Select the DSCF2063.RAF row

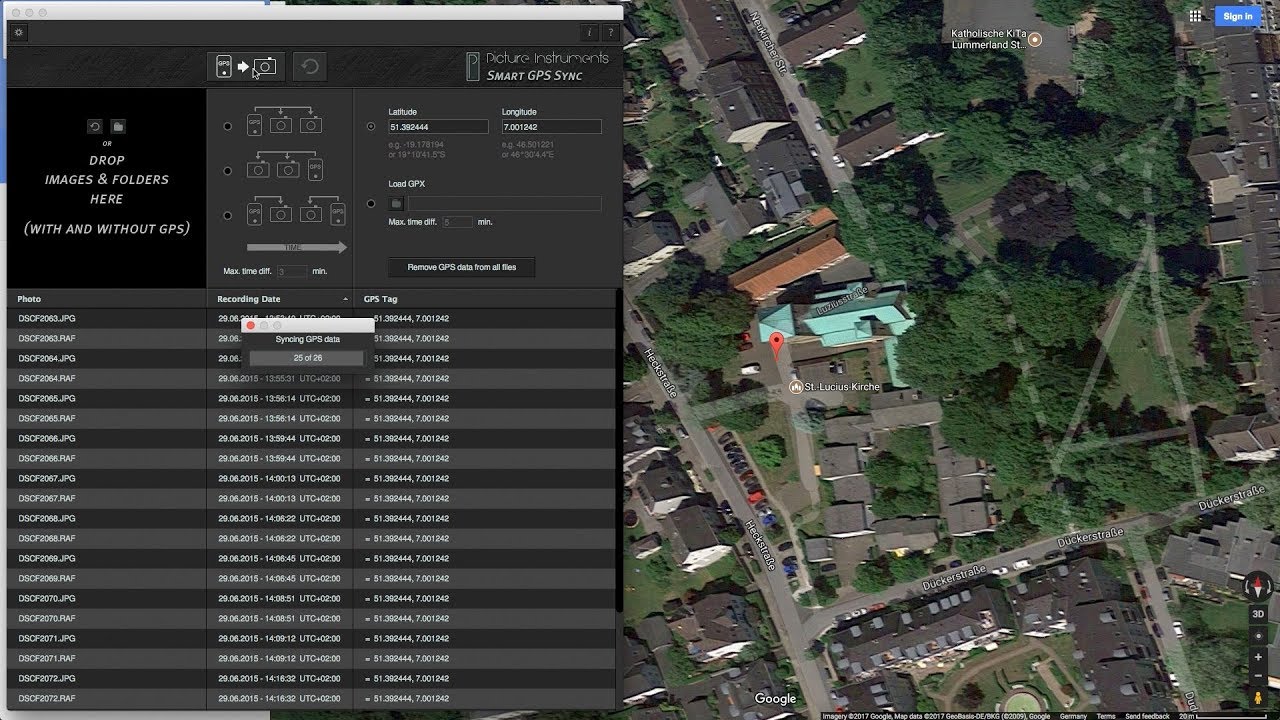[312, 338]
